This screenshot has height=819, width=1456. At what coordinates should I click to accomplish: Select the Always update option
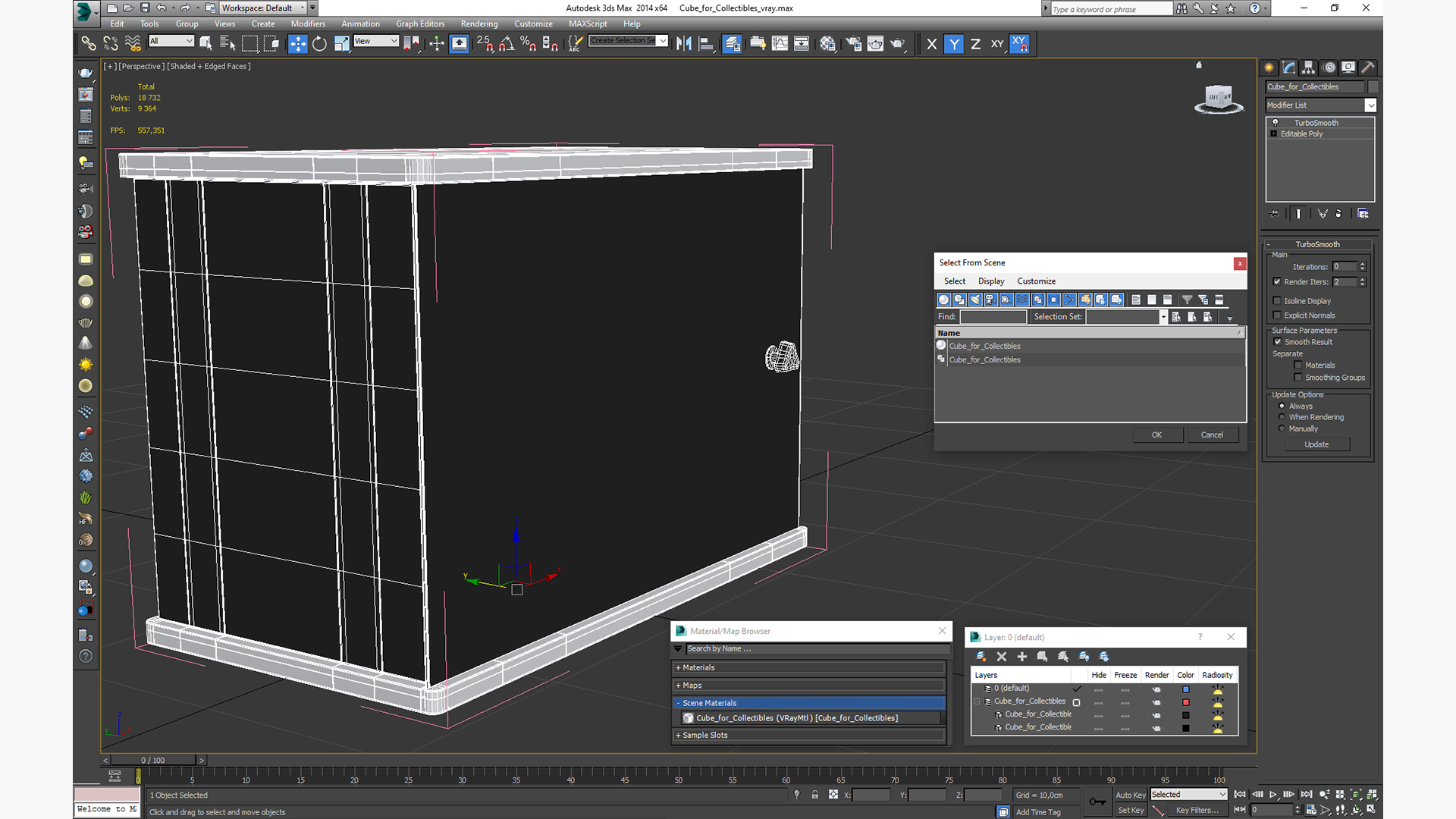click(x=1282, y=406)
